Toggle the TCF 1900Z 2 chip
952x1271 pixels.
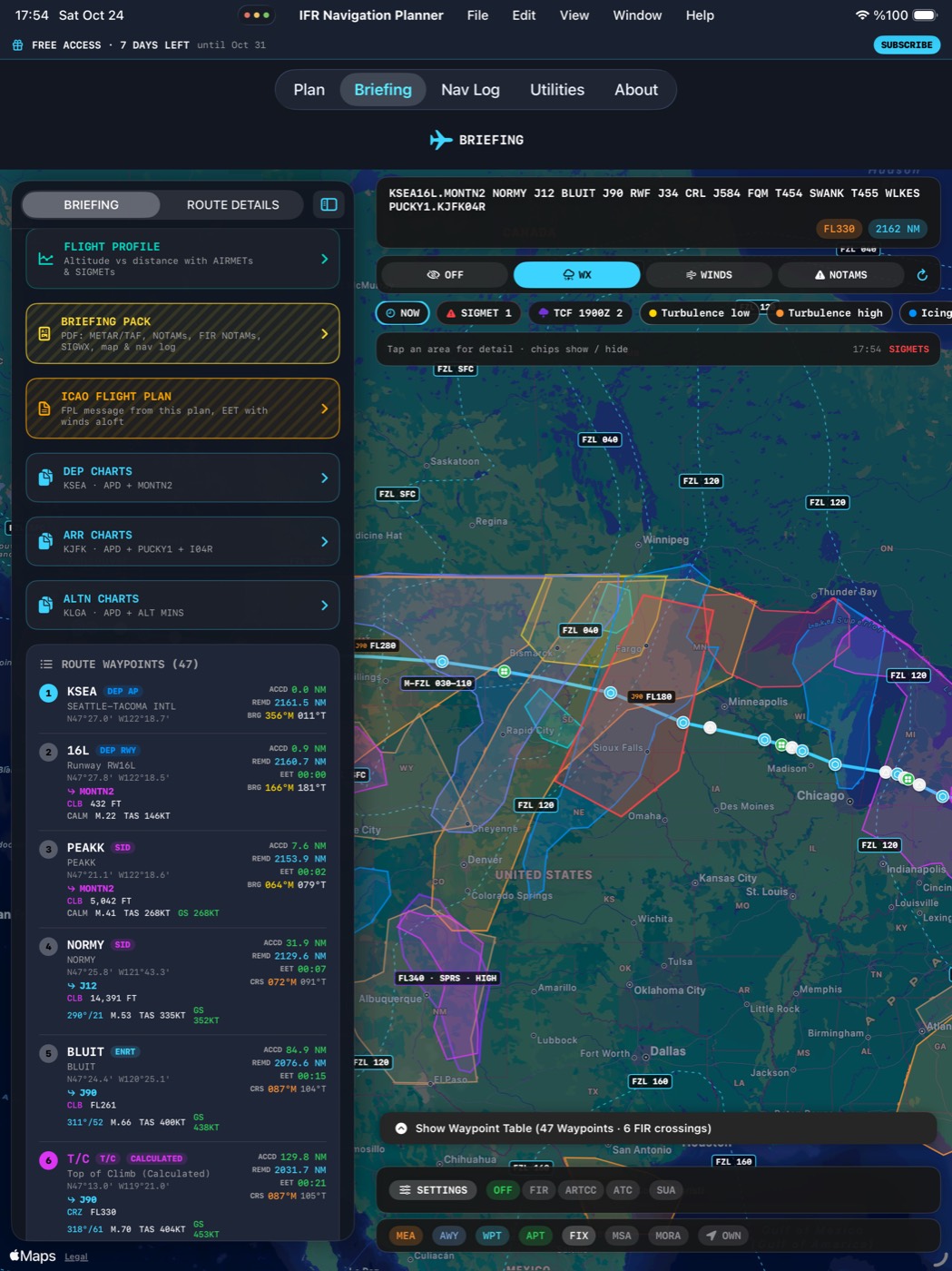tap(581, 313)
